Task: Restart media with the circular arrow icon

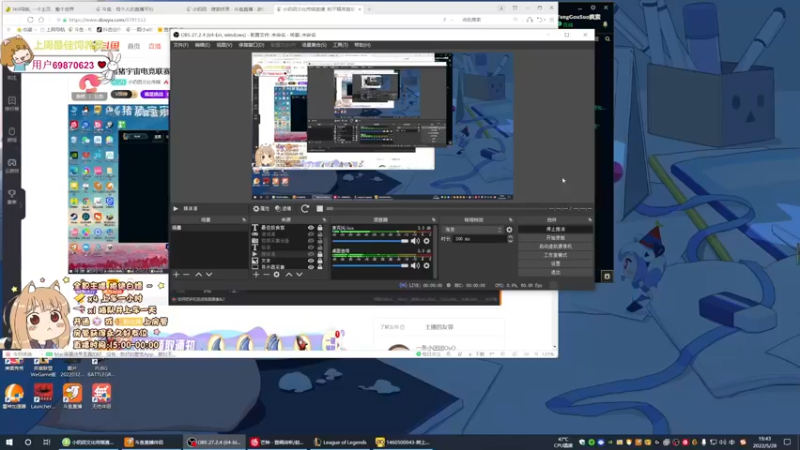Action: (x=305, y=208)
